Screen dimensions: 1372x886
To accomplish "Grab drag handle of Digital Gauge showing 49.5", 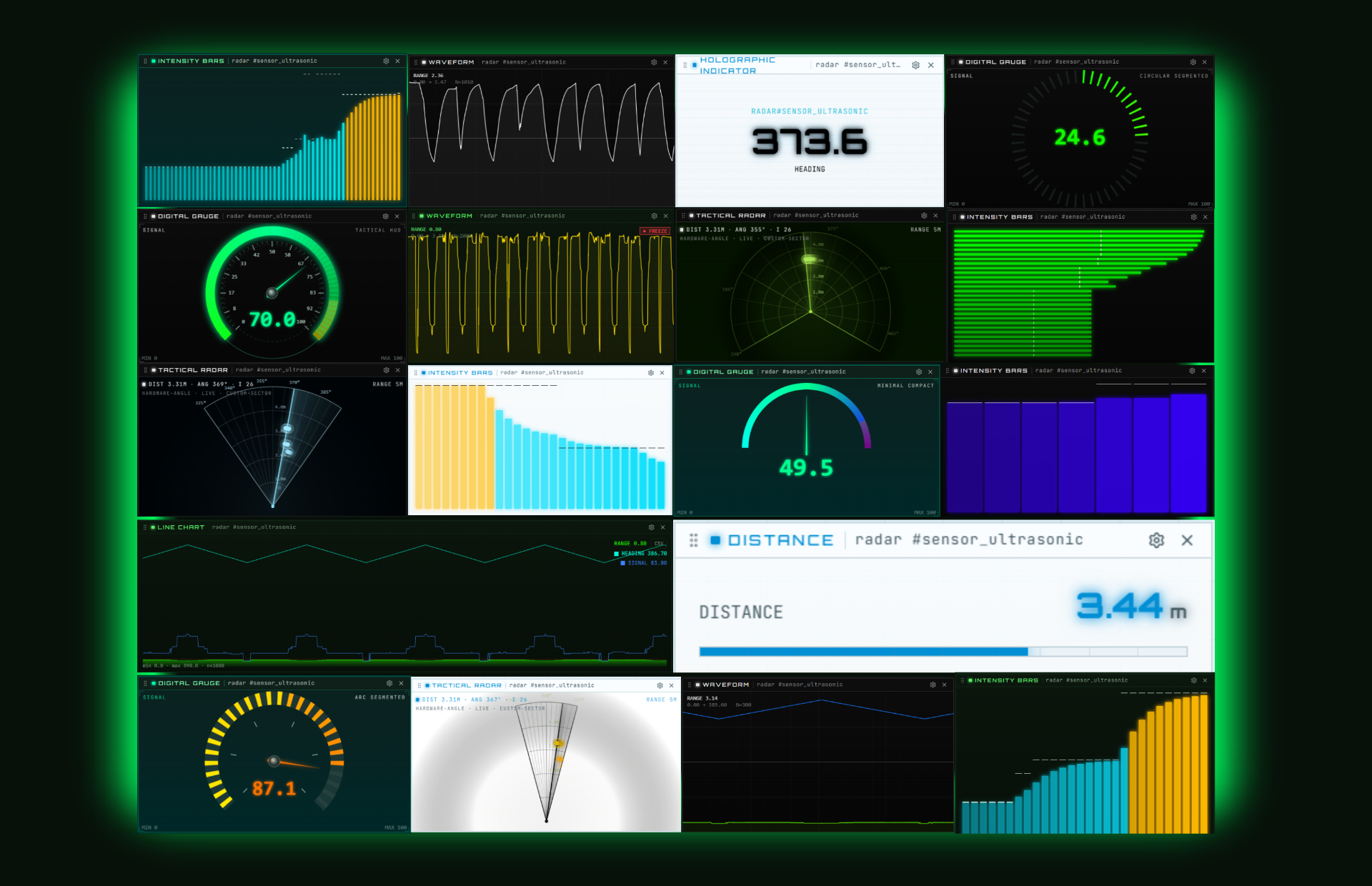I will [x=681, y=372].
